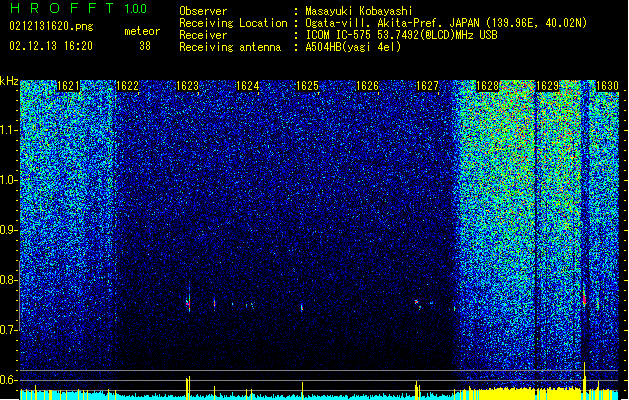
Task: Click the 0.9 kHz axis label
Action: click(9, 230)
